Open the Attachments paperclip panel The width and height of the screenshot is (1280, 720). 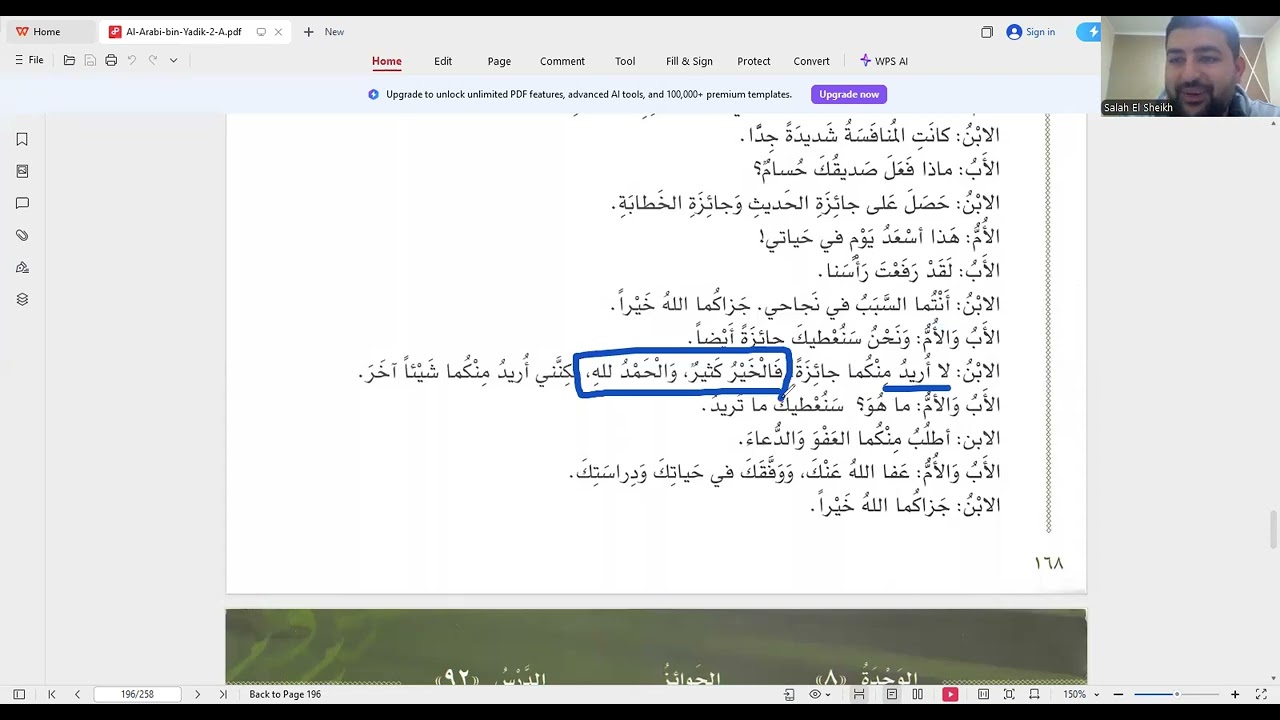(22, 235)
